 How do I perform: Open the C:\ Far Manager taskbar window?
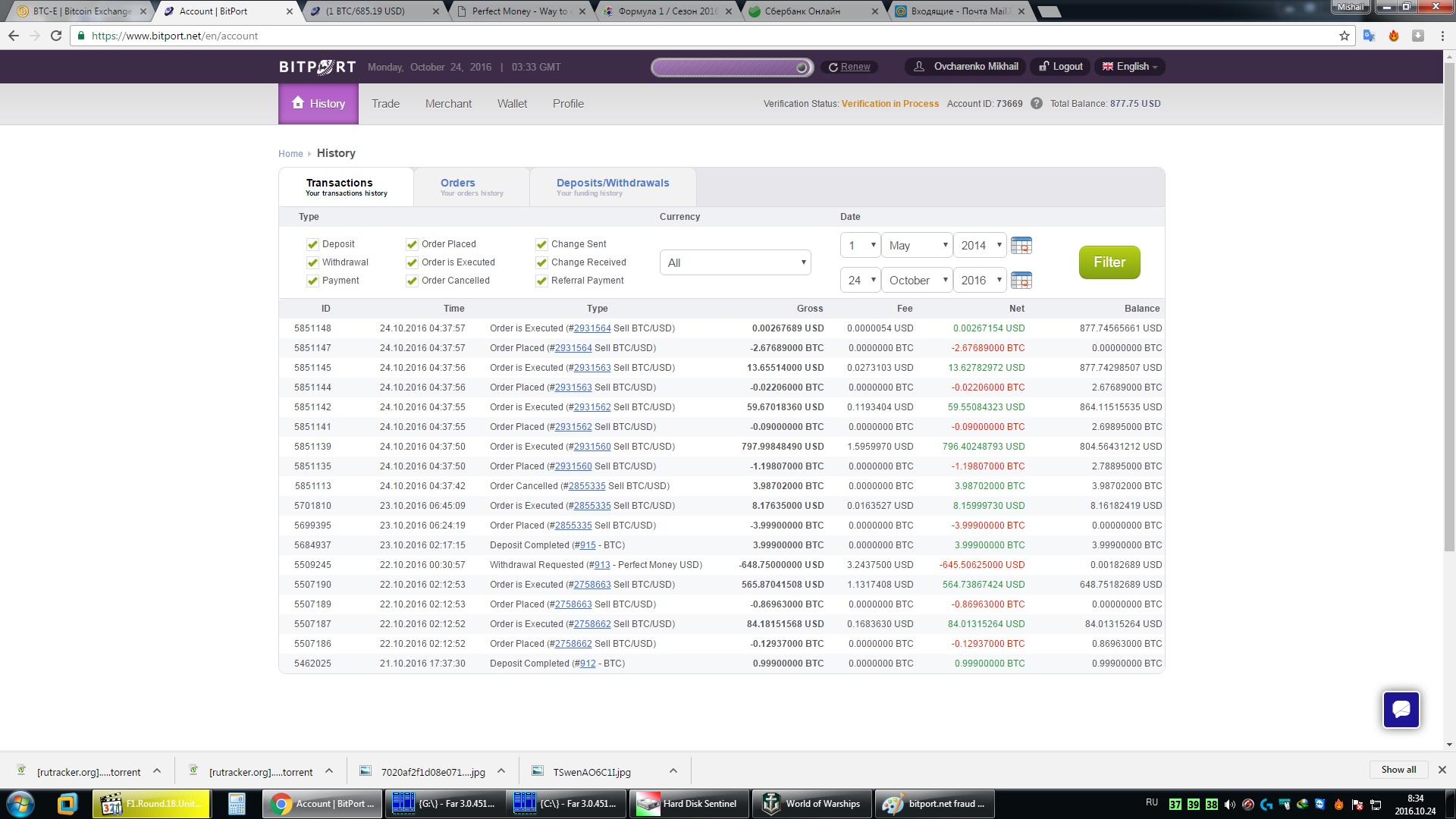click(566, 804)
